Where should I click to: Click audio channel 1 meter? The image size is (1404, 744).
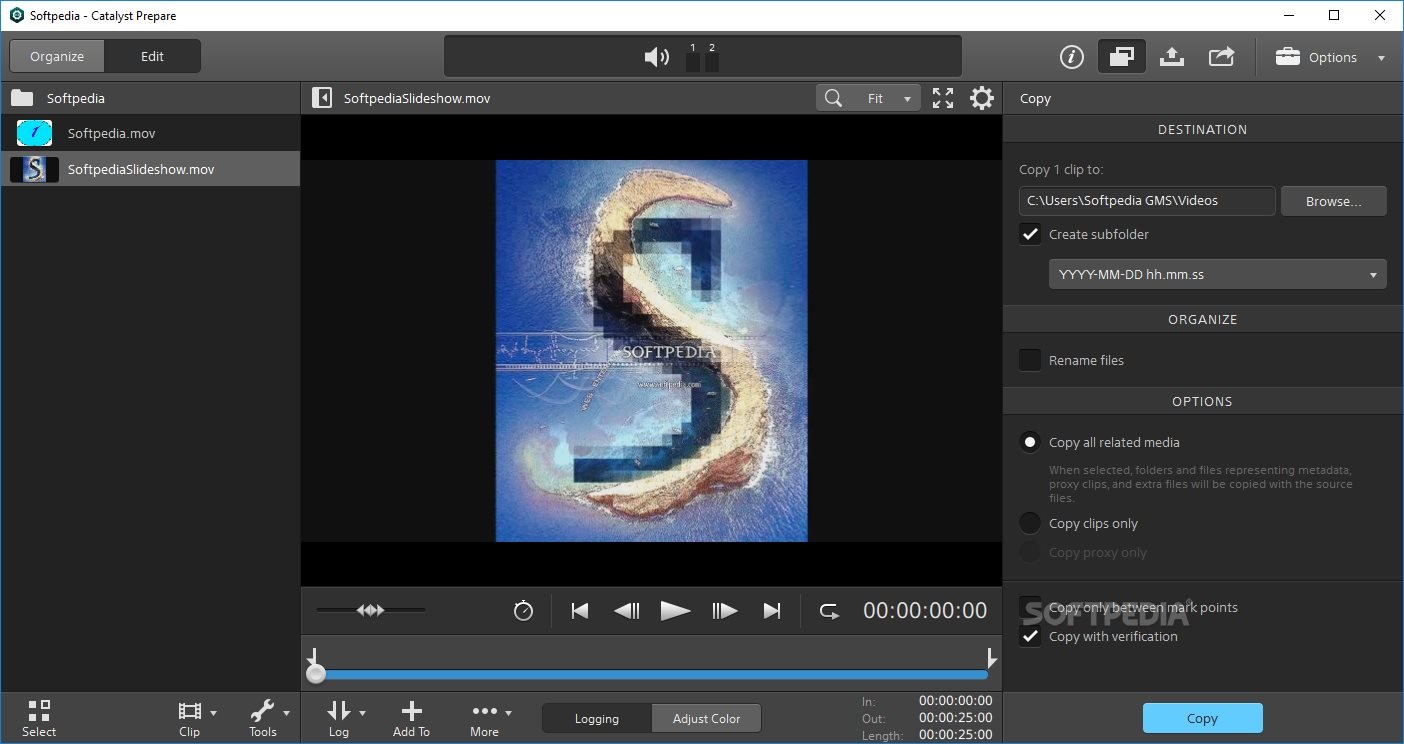[x=693, y=62]
